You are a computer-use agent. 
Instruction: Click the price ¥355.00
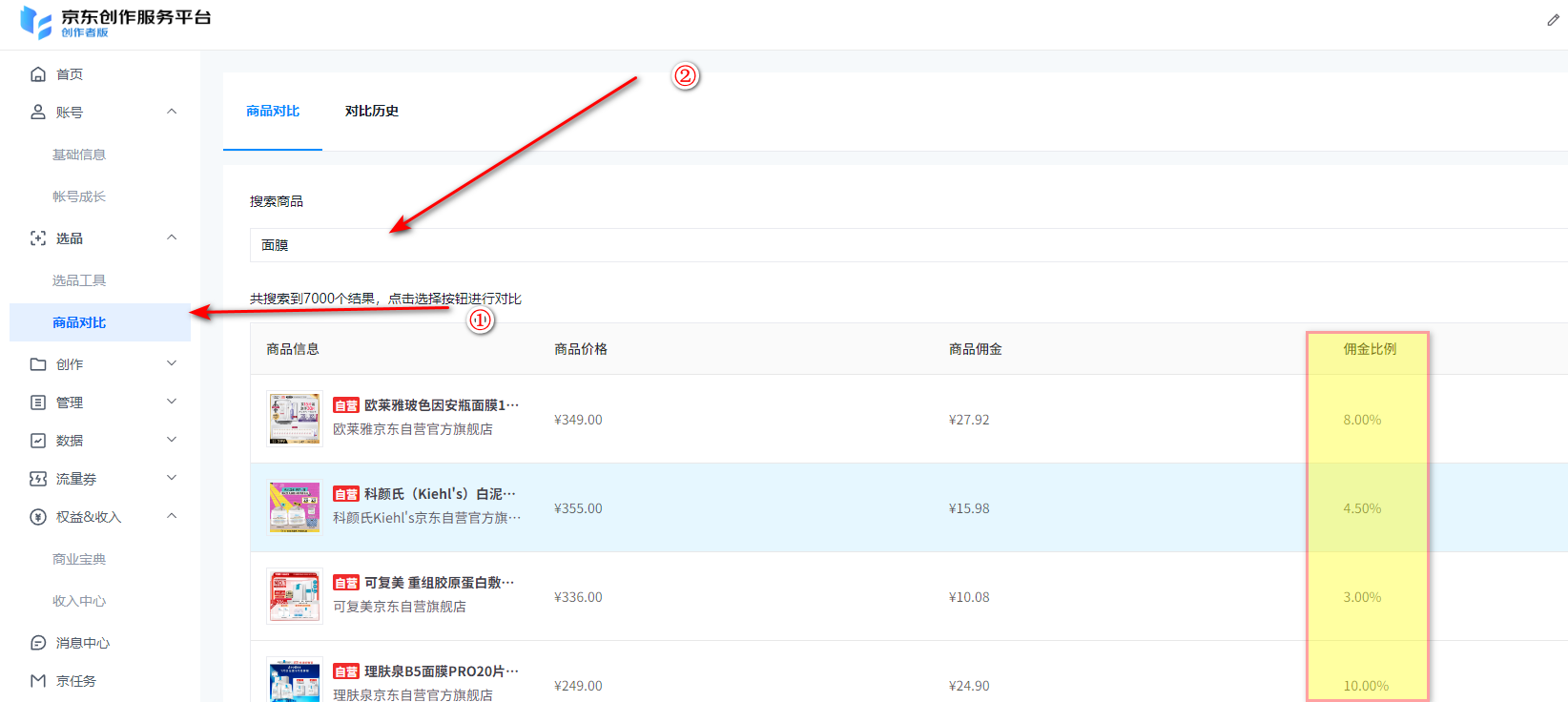578,508
